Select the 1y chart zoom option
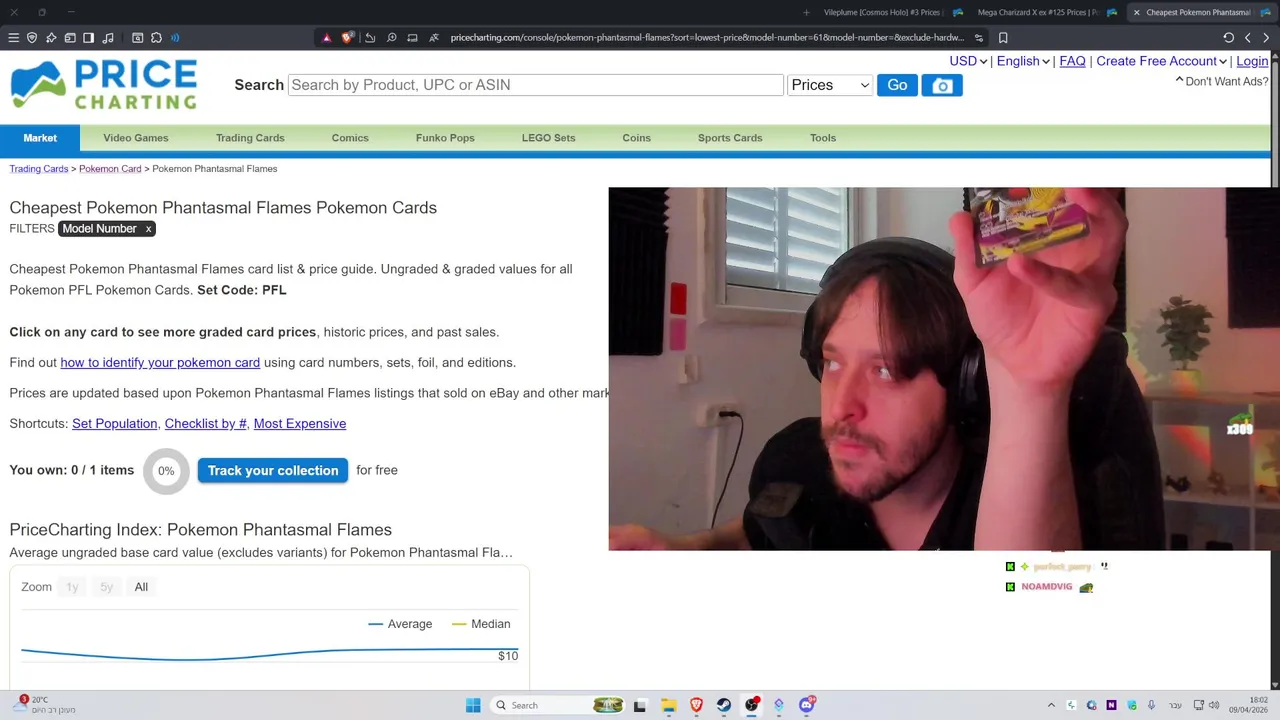Viewport: 1280px width, 720px height. pos(72,587)
